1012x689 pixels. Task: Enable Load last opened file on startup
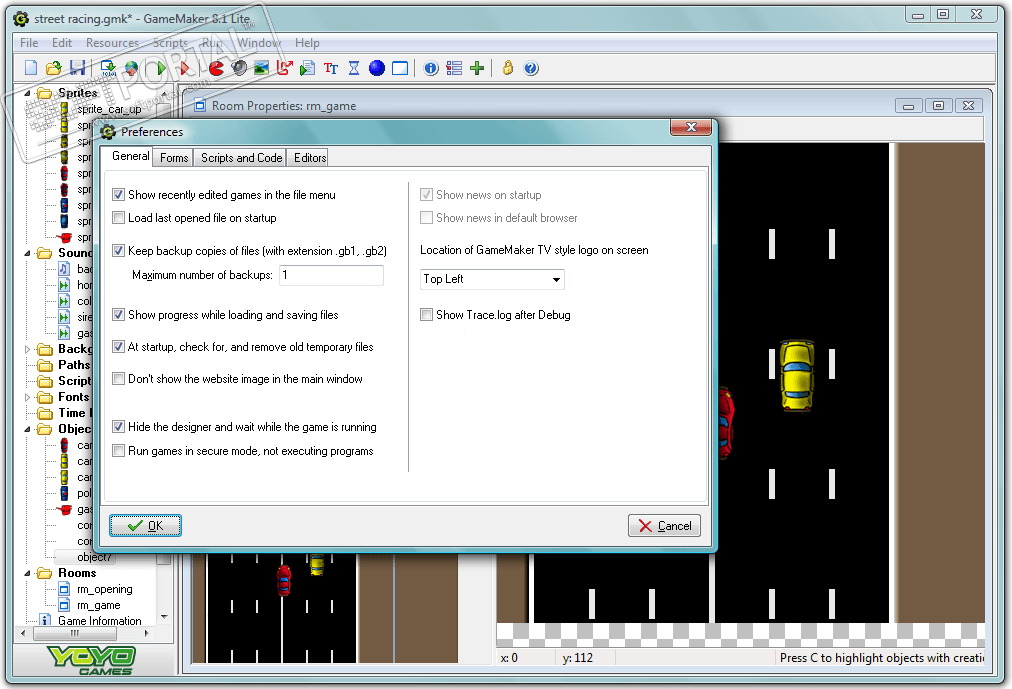118,217
